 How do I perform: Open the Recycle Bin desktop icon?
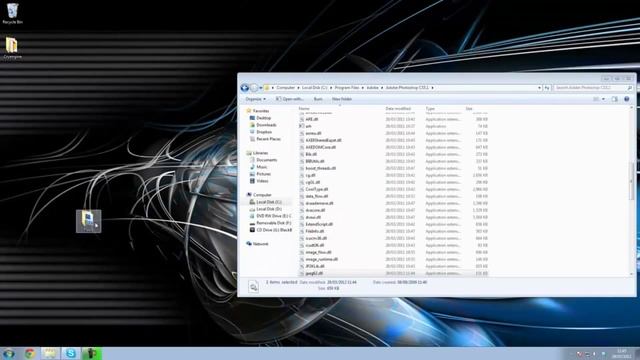[12, 13]
